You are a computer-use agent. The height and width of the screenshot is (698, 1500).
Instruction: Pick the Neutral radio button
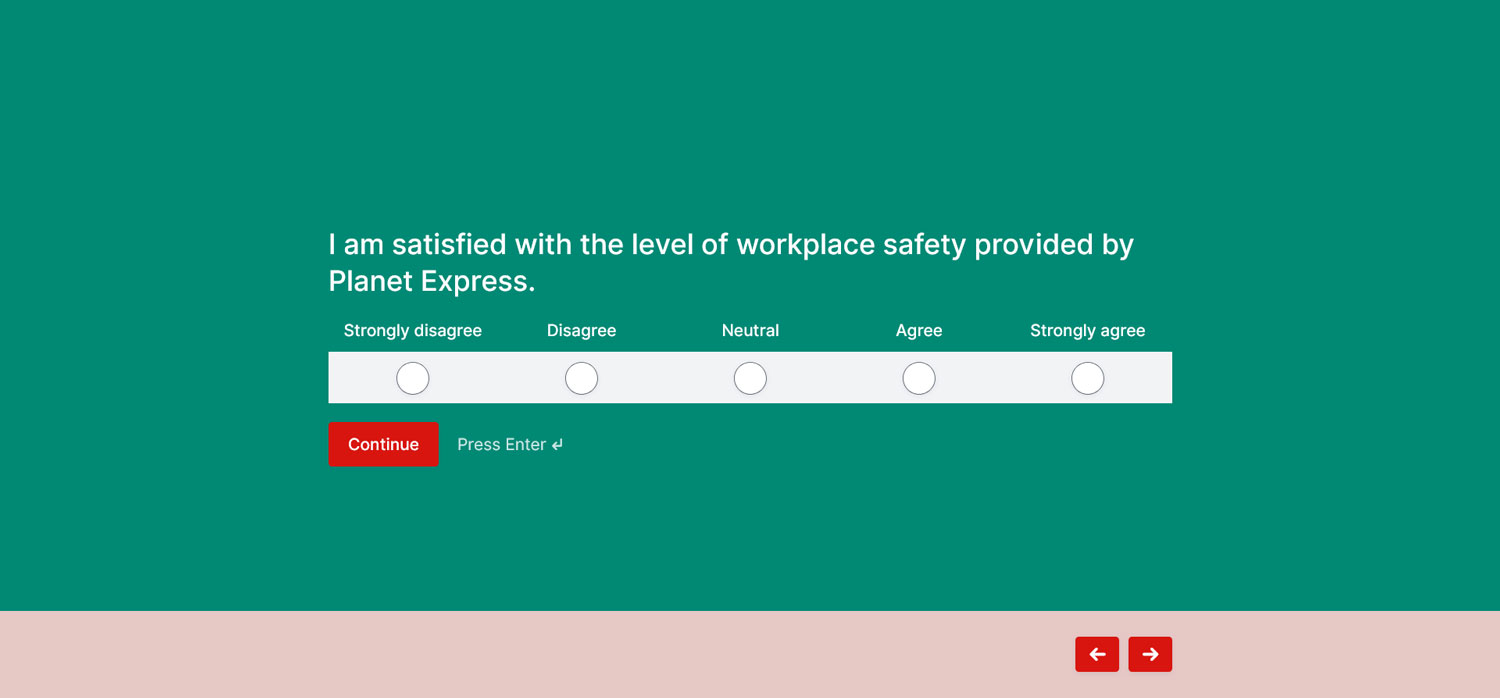[x=750, y=378]
